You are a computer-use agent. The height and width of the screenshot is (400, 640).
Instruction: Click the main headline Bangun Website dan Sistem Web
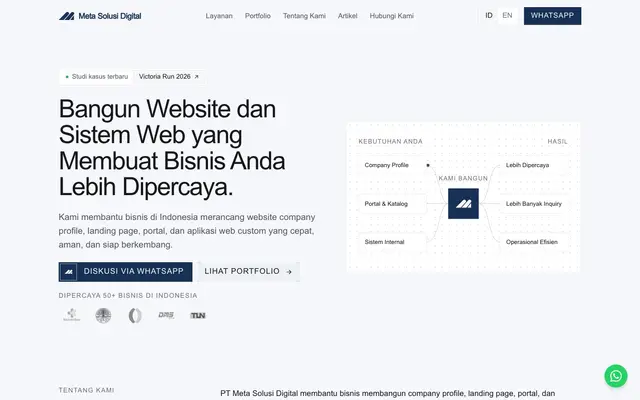coord(172,148)
